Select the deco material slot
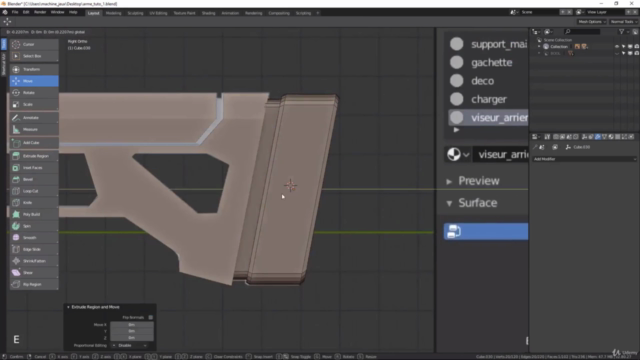 (488, 81)
